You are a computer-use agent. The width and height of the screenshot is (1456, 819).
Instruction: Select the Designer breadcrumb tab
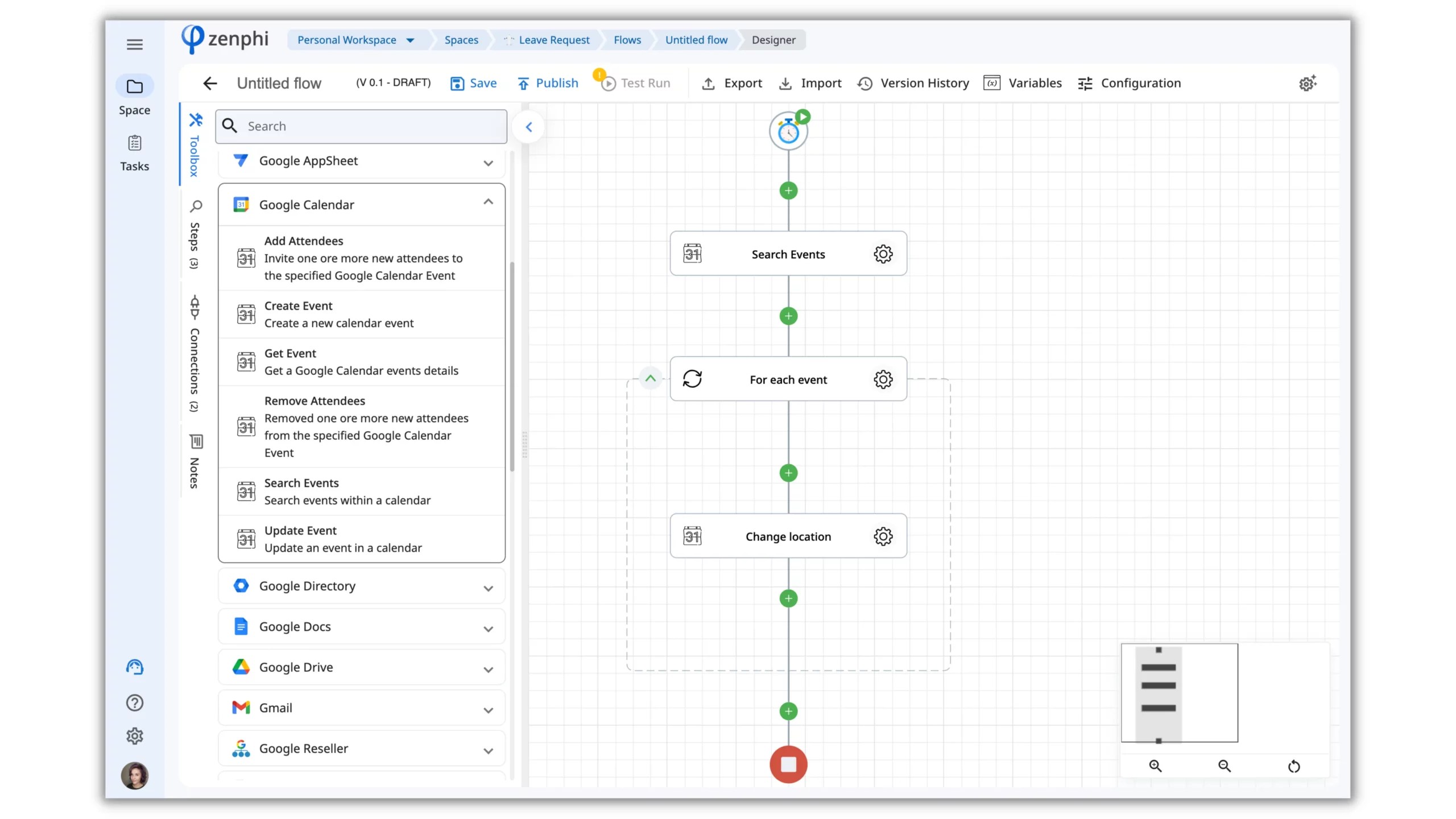point(773,40)
